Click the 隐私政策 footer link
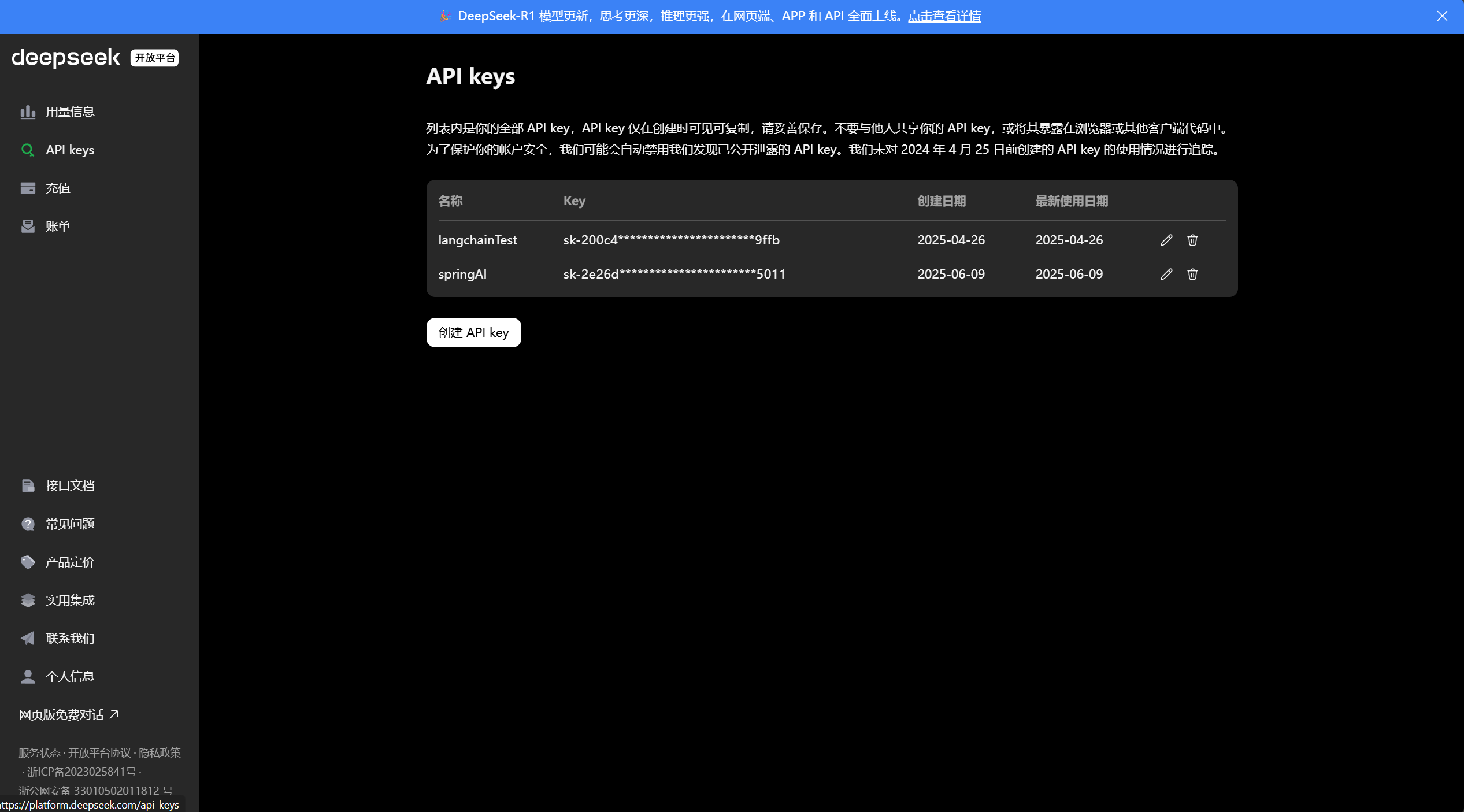The width and height of the screenshot is (1464, 812). [x=160, y=752]
